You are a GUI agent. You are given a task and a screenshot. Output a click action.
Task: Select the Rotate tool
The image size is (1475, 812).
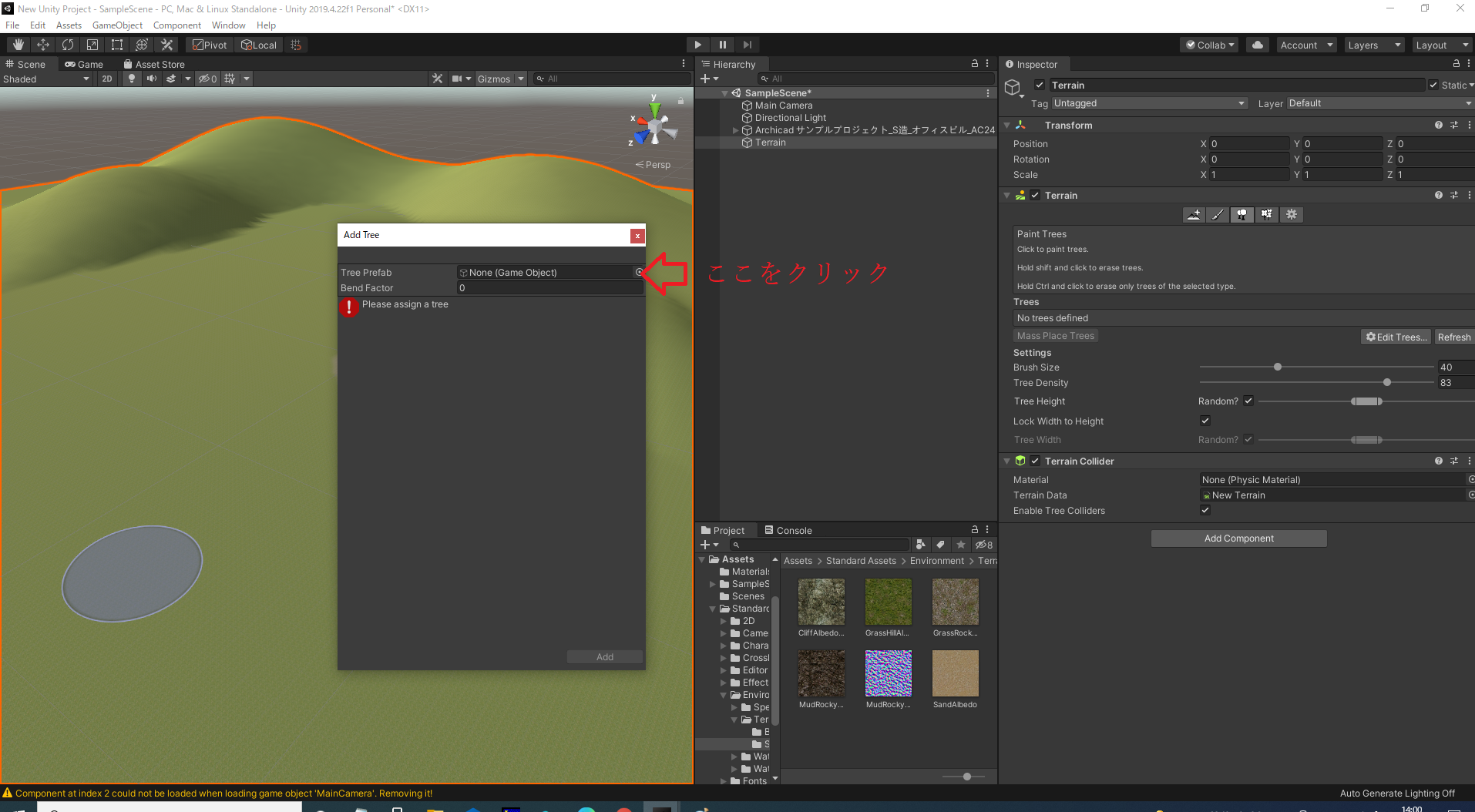click(68, 45)
